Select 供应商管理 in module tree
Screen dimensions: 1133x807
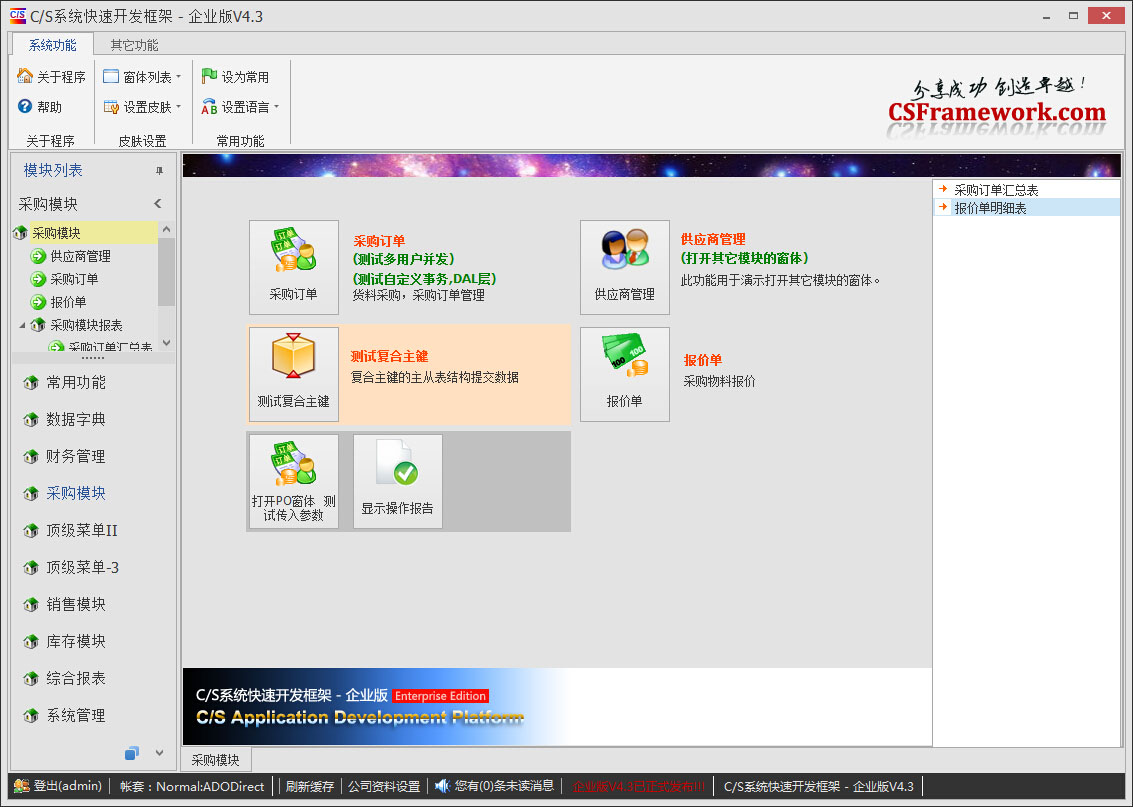(80, 256)
